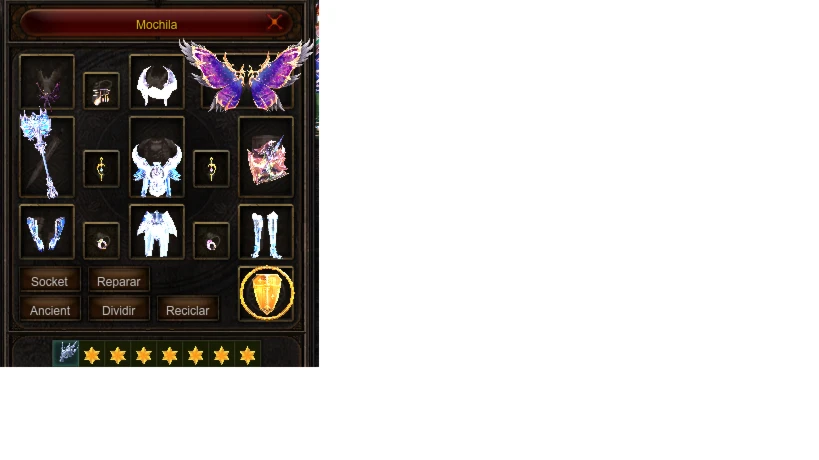The image size is (819, 460).
Task: Select the left gold earring slot
Action: [x=101, y=169]
